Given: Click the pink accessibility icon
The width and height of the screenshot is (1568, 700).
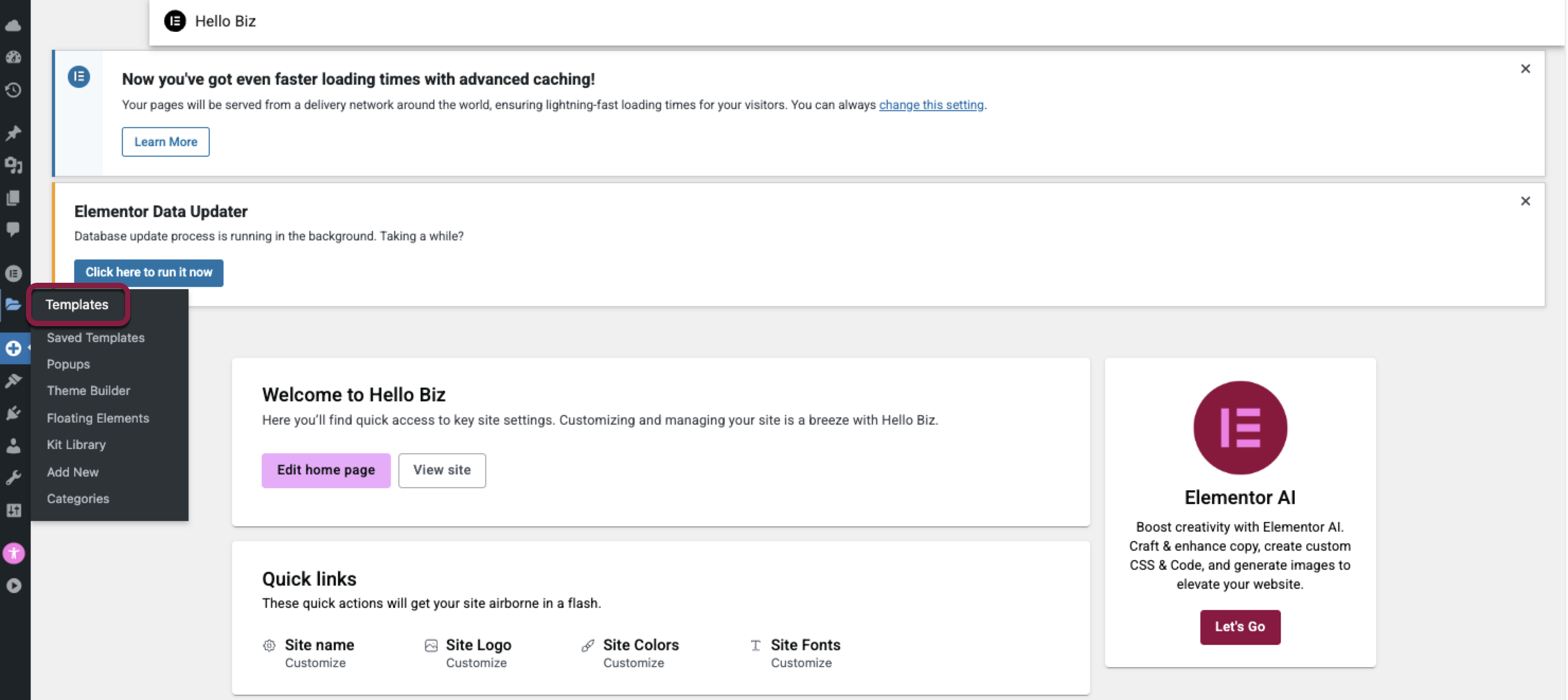Looking at the screenshot, I should coord(13,553).
